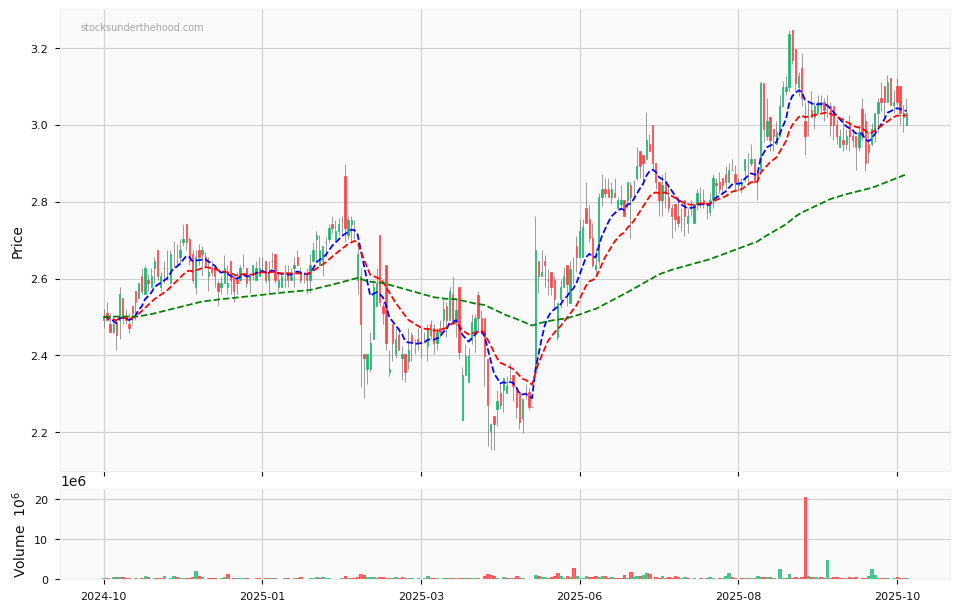Viewport: 960px width, 611px height.
Task: Click the Price y-axis label
Action: [x=17, y=241]
